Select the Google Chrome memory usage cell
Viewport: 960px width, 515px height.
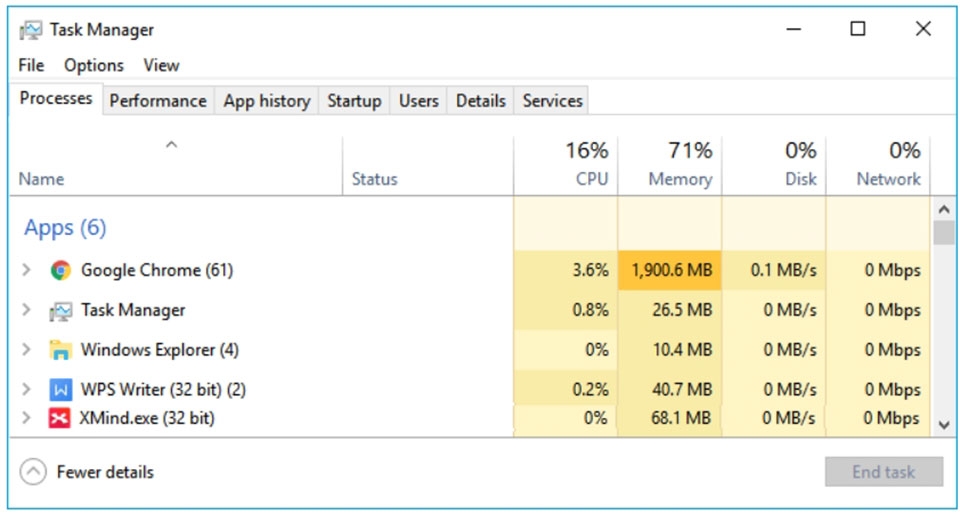[669, 270]
